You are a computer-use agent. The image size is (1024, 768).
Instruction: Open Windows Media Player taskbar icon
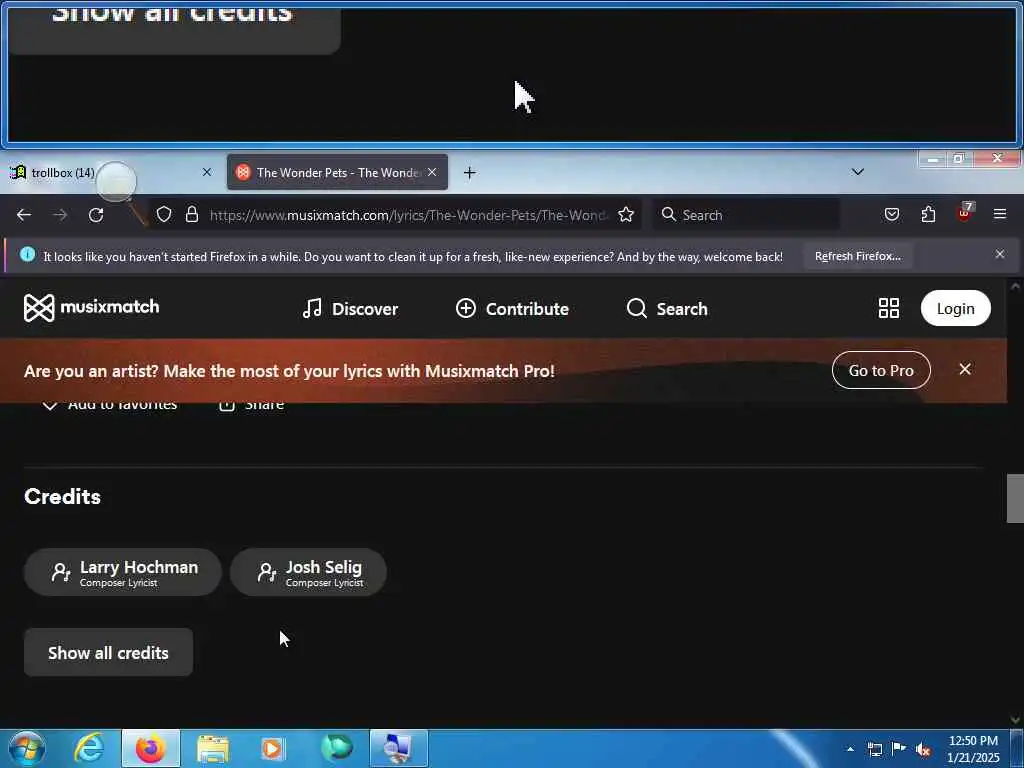coord(273,748)
